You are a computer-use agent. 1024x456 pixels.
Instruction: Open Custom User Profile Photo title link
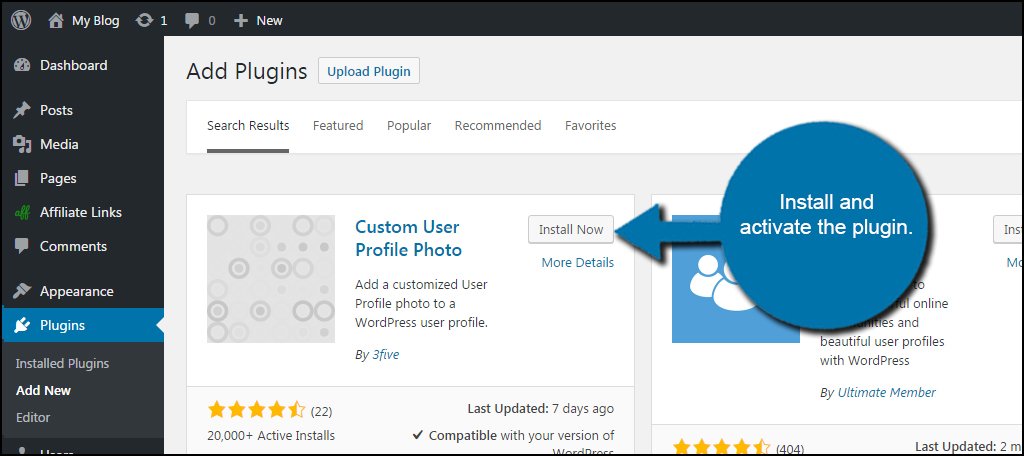click(408, 238)
